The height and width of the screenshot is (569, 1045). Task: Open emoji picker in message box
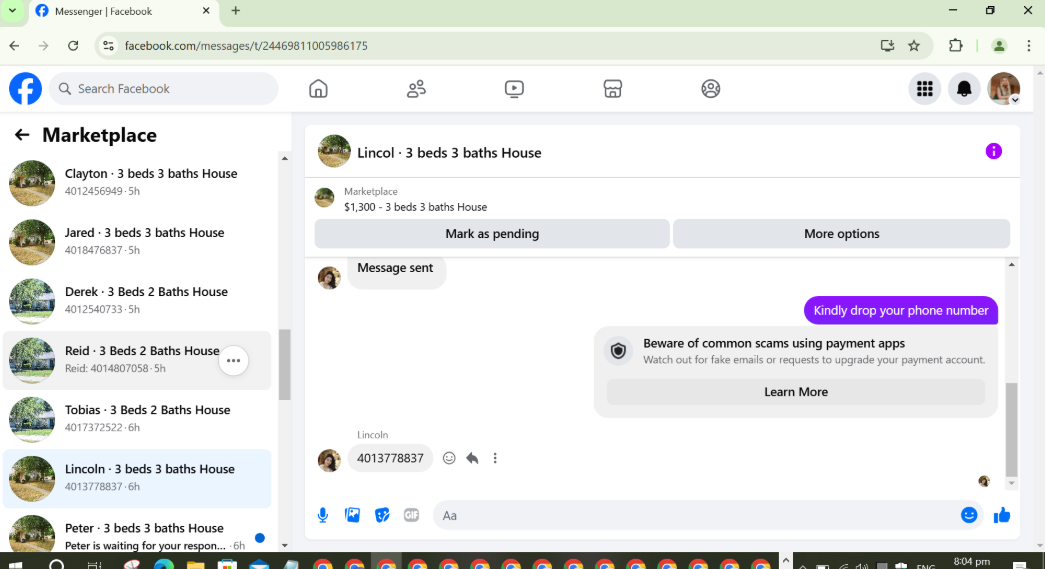pyautogui.click(x=969, y=515)
